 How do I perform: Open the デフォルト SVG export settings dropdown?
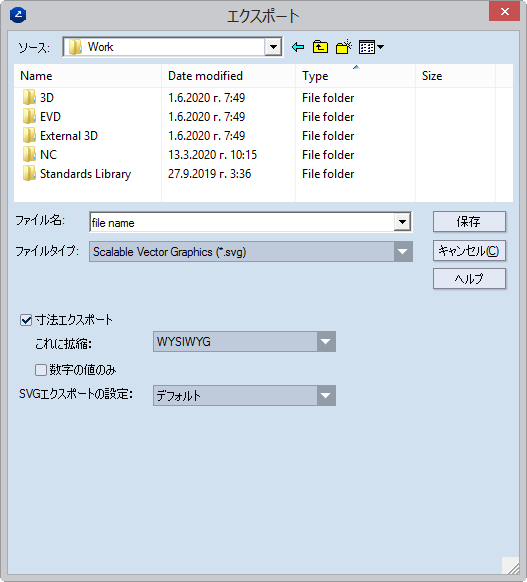326,396
